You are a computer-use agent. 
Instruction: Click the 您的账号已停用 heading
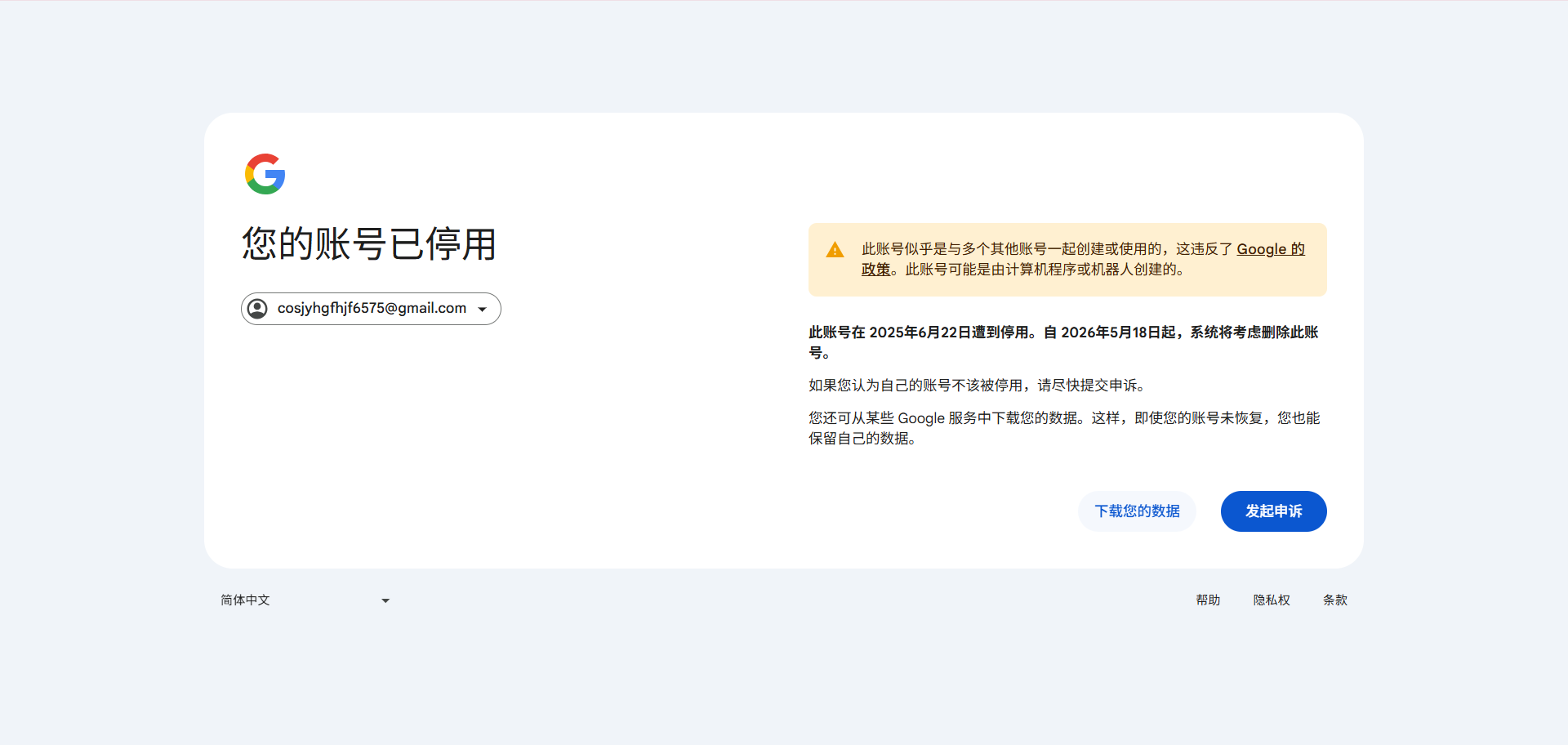[x=369, y=244]
